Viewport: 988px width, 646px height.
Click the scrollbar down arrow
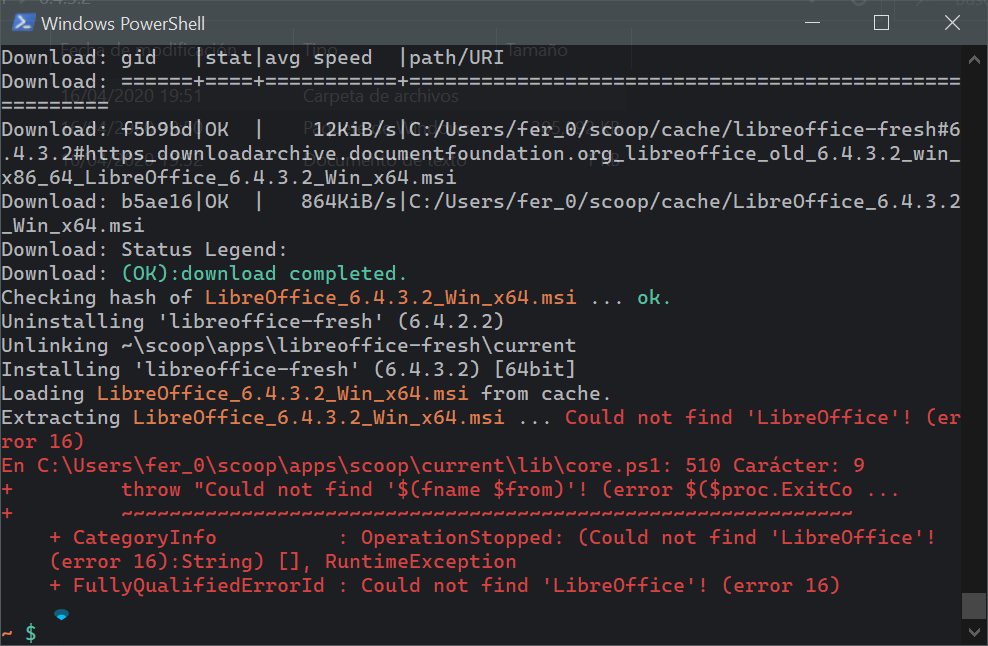974,632
